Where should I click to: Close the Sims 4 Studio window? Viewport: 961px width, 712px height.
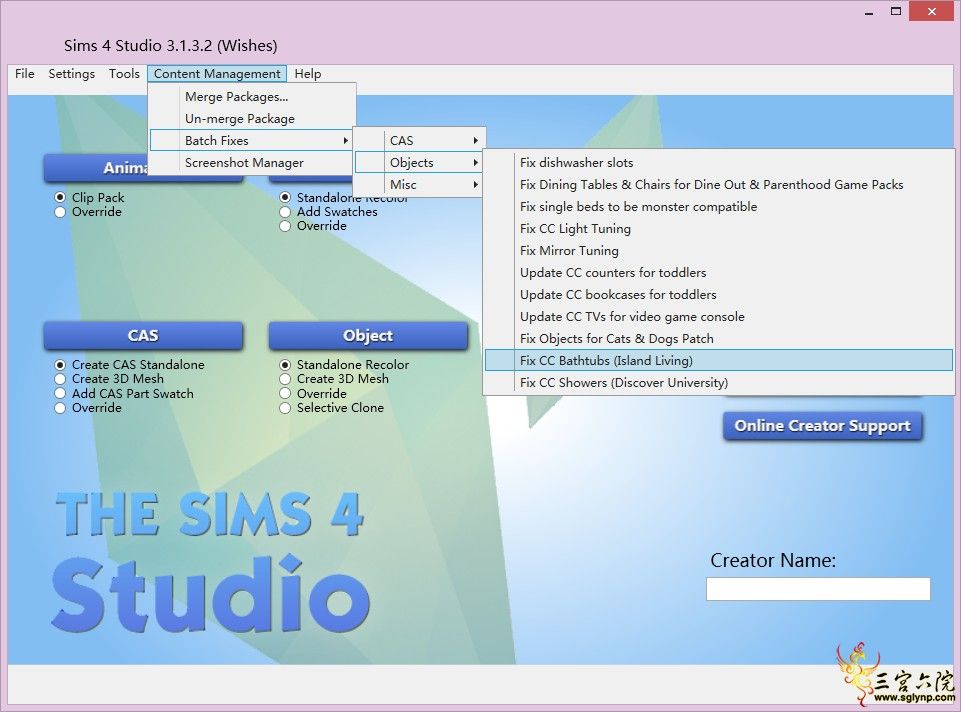tap(932, 11)
